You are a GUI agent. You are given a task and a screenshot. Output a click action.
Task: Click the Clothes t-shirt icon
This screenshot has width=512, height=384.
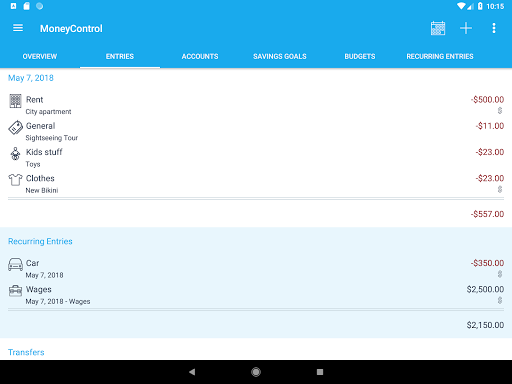[15, 180]
